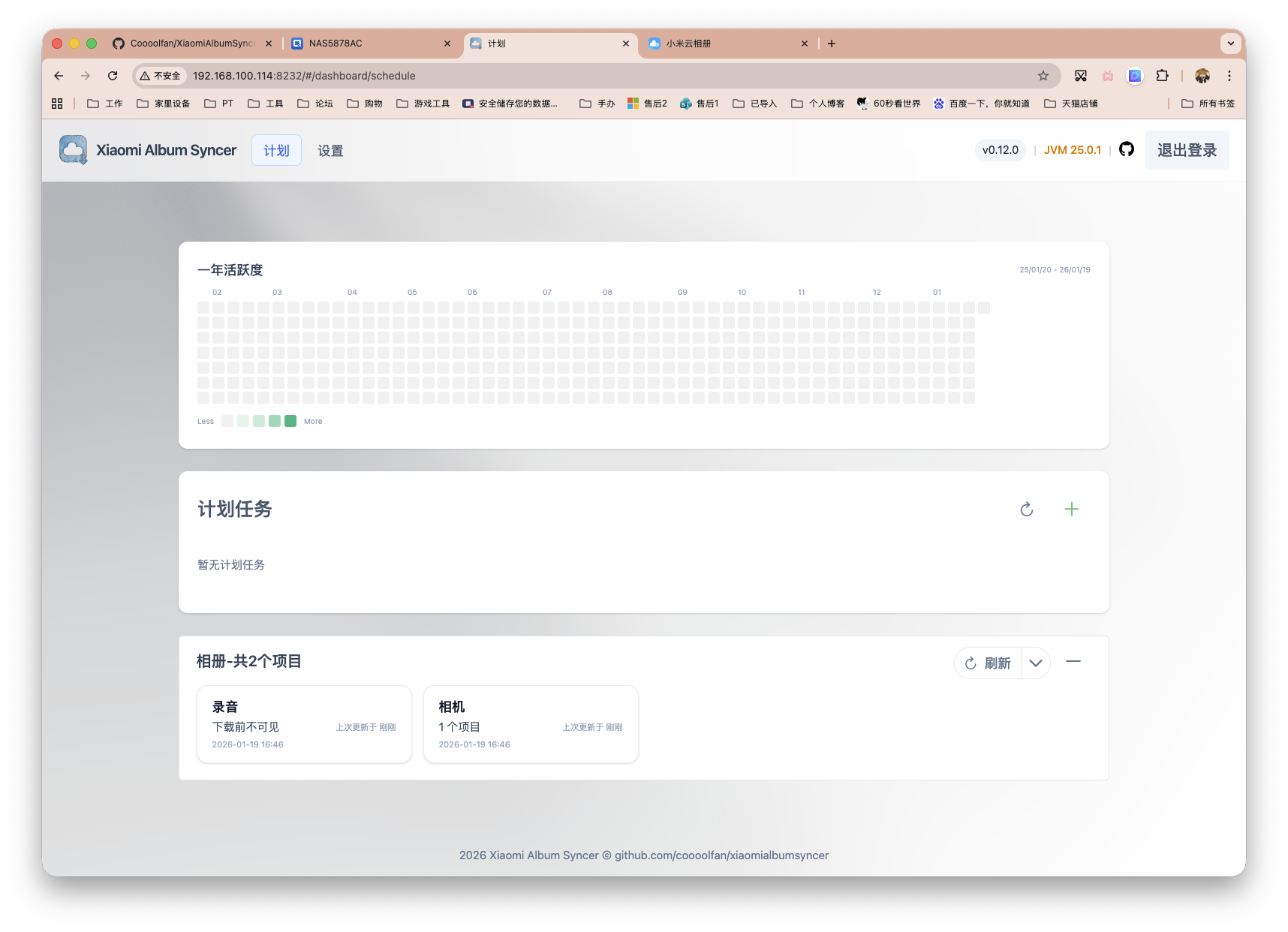This screenshot has height=932, width=1288.
Task: Open the browser extensions puzzle icon
Action: [x=1163, y=76]
